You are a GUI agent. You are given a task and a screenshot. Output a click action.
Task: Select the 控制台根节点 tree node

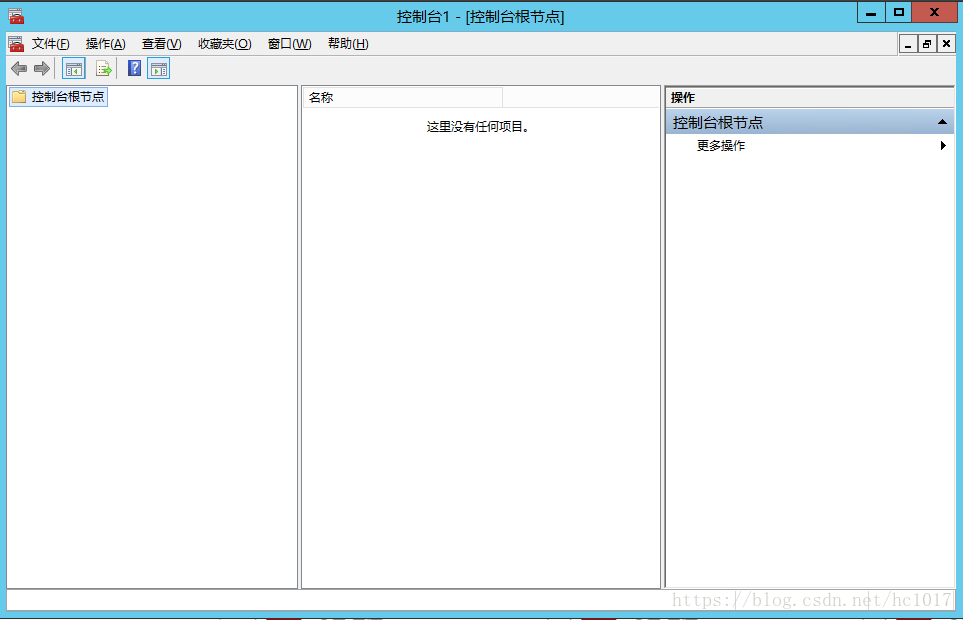coord(58,97)
